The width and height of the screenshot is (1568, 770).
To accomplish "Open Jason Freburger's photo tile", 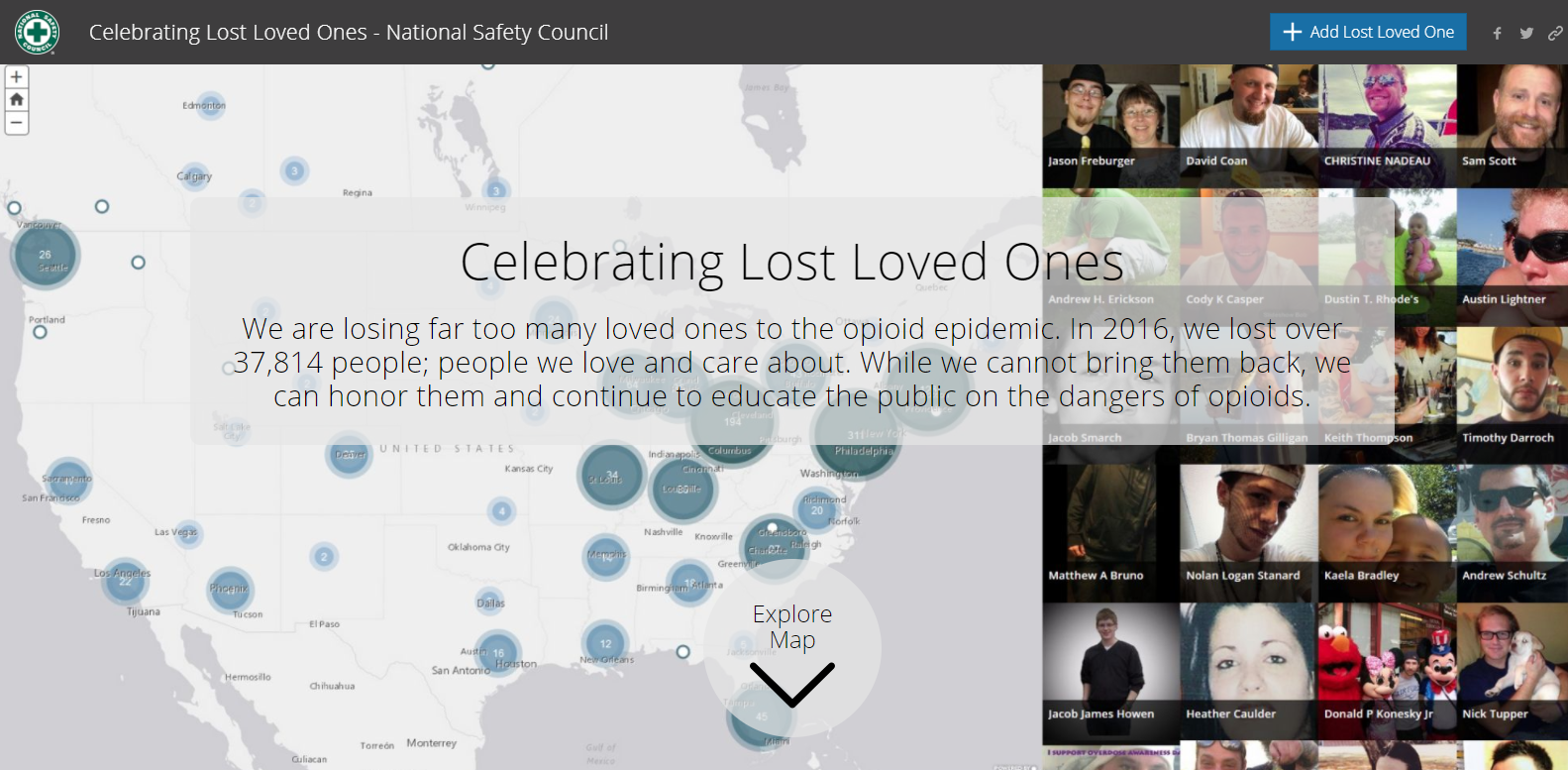I will pyautogui.click(x=1110, y=126).
